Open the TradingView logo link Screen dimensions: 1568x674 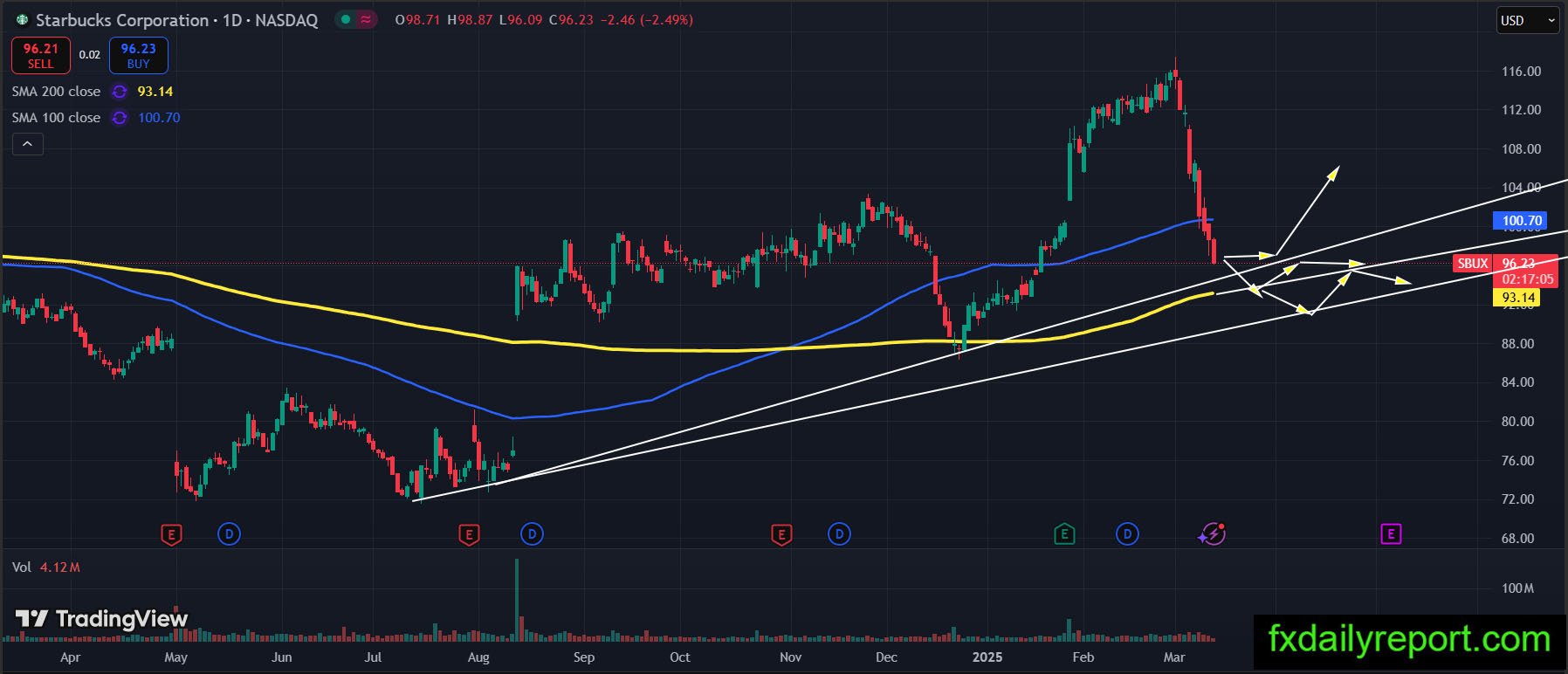101,619
